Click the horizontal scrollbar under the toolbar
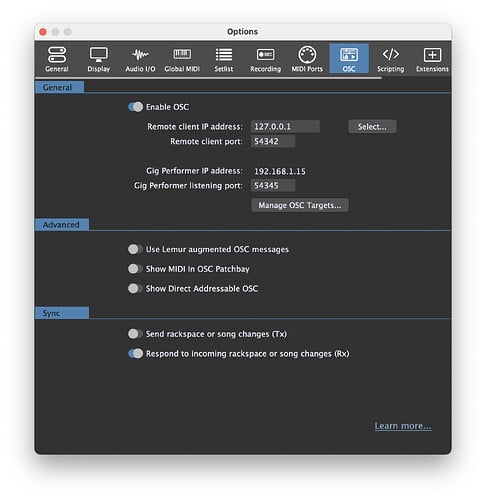 (x=208, y=78)
